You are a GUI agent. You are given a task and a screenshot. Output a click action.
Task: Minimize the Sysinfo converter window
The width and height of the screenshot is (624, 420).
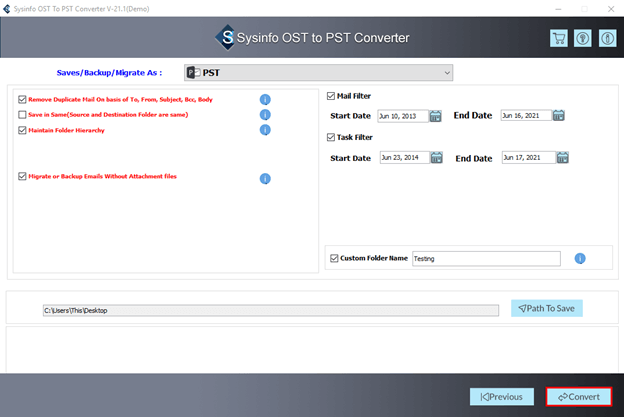(558, 9)
